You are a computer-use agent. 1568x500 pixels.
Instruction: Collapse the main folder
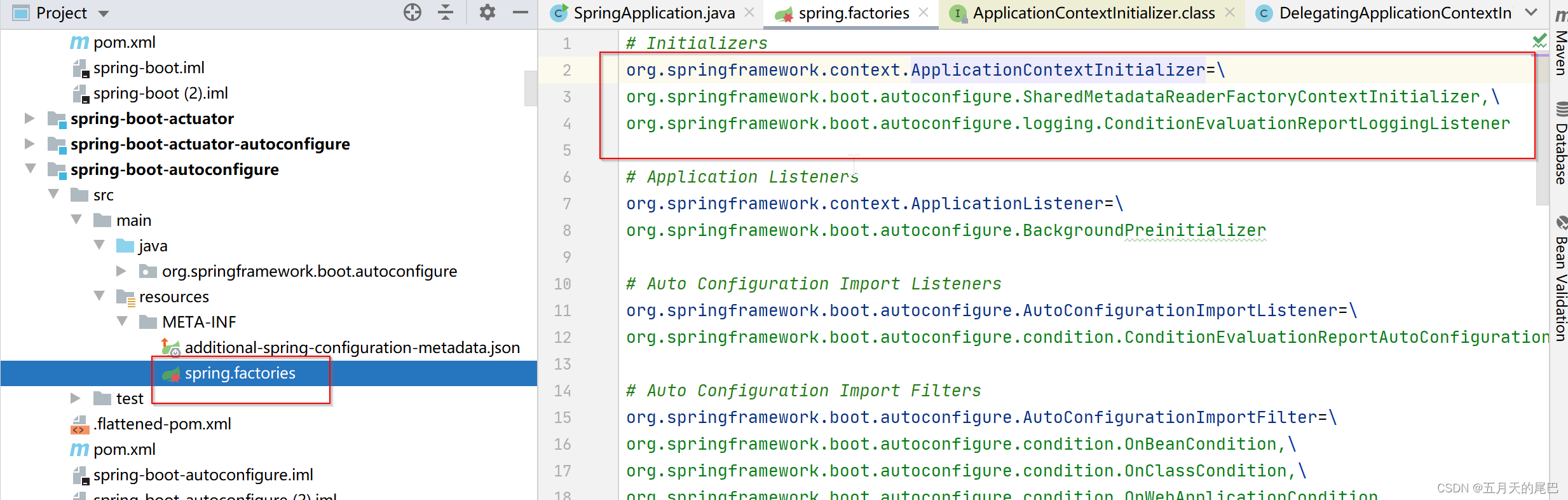[76, 219]
